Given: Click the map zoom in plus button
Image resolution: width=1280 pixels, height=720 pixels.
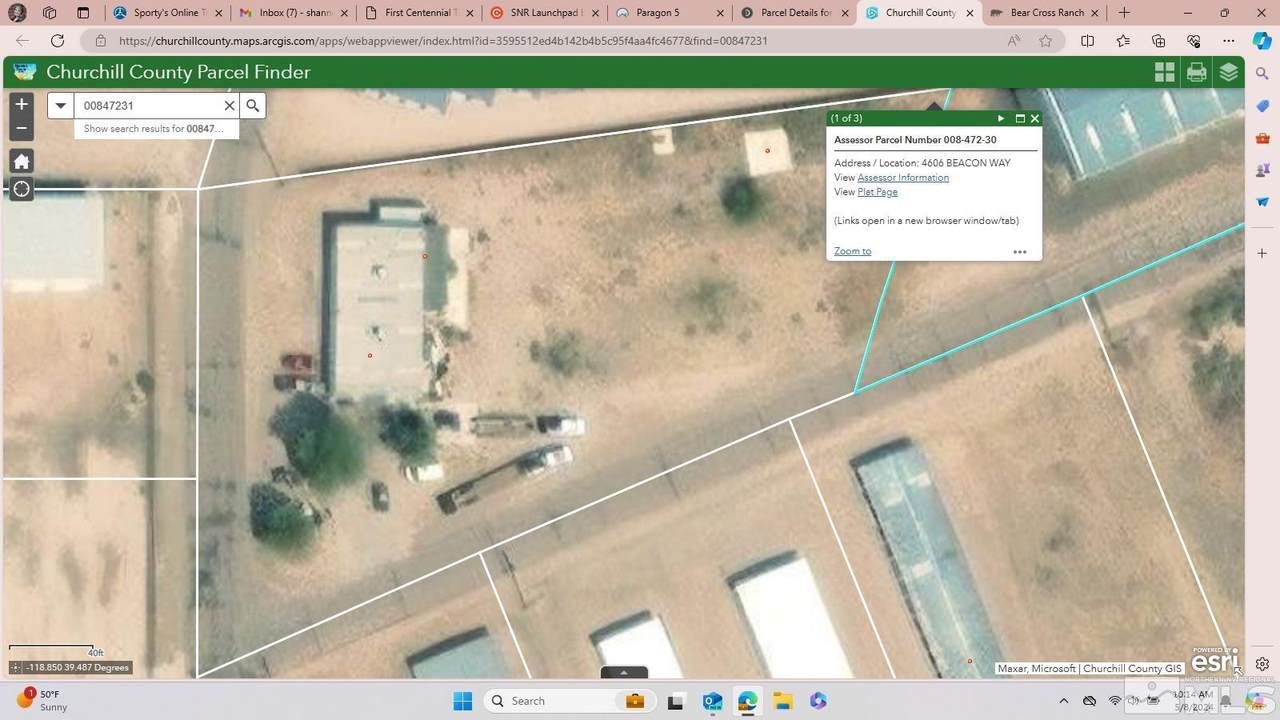Looking at the screenshot, I should pyautogui.click(x=21, y=104).
